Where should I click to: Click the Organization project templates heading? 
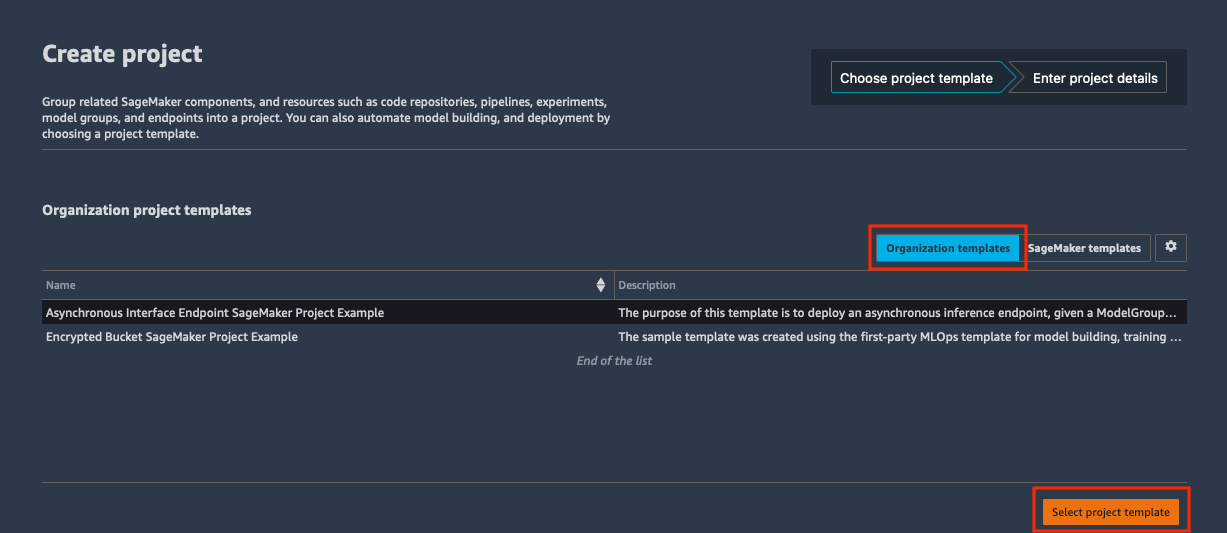pyautogui.click(x=147, y=210)
